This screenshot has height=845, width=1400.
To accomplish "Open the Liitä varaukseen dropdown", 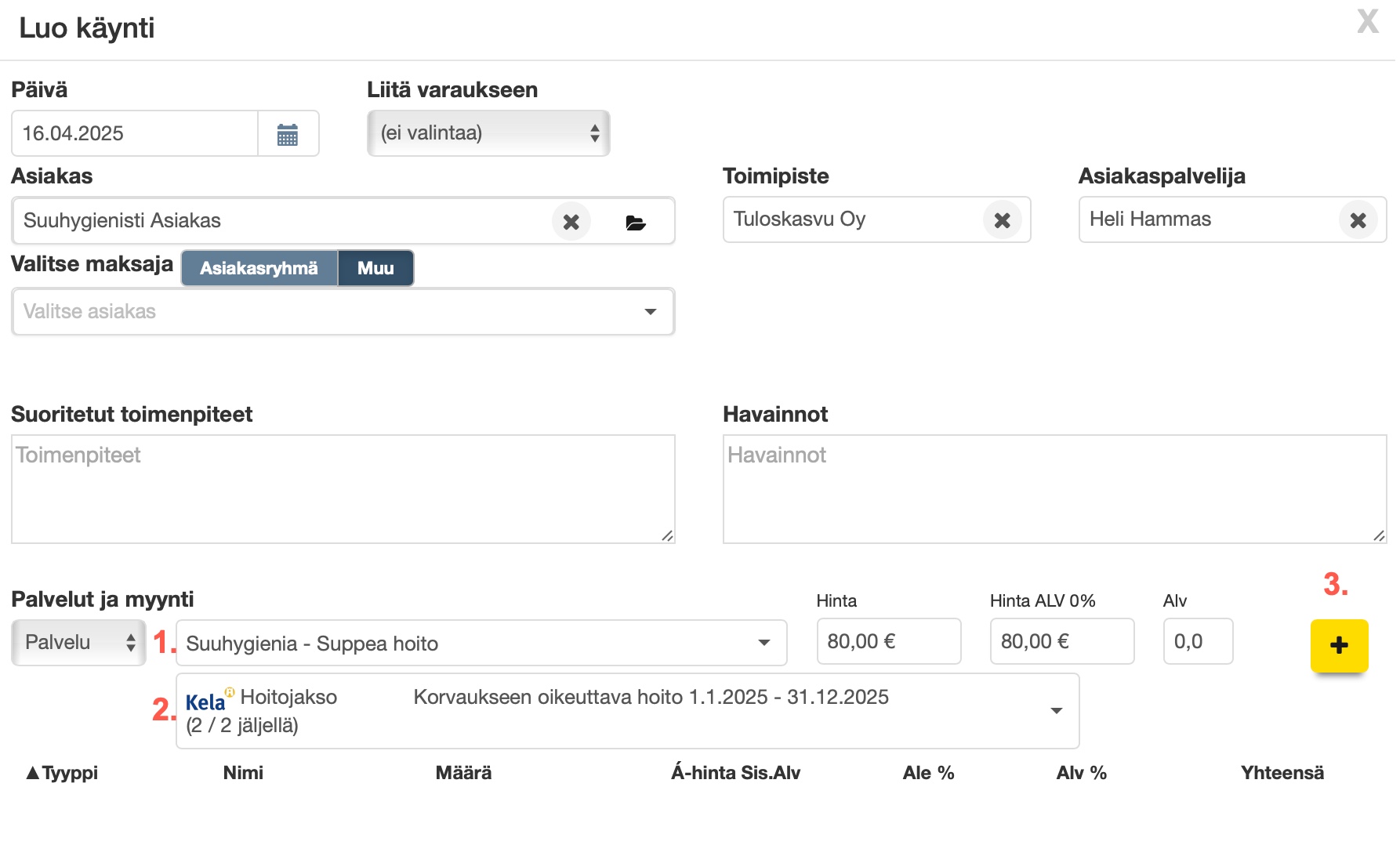I will click(488, 133).
